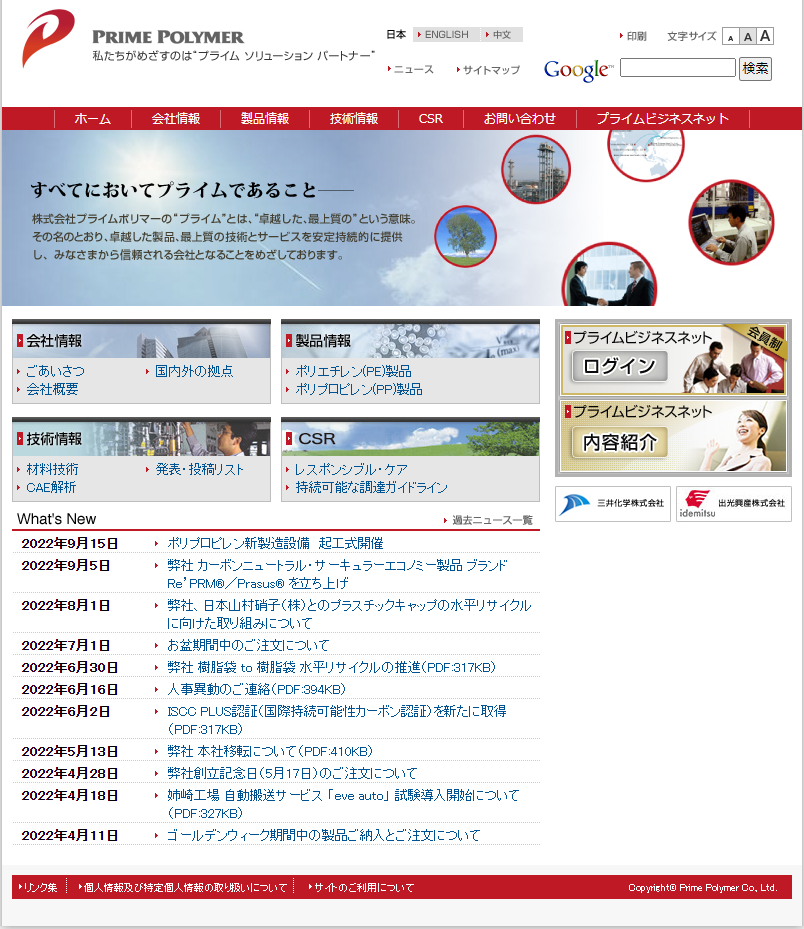
Task: Open news ポリプロピレン新製造設備 起工式開催
Action: [275, 543]
